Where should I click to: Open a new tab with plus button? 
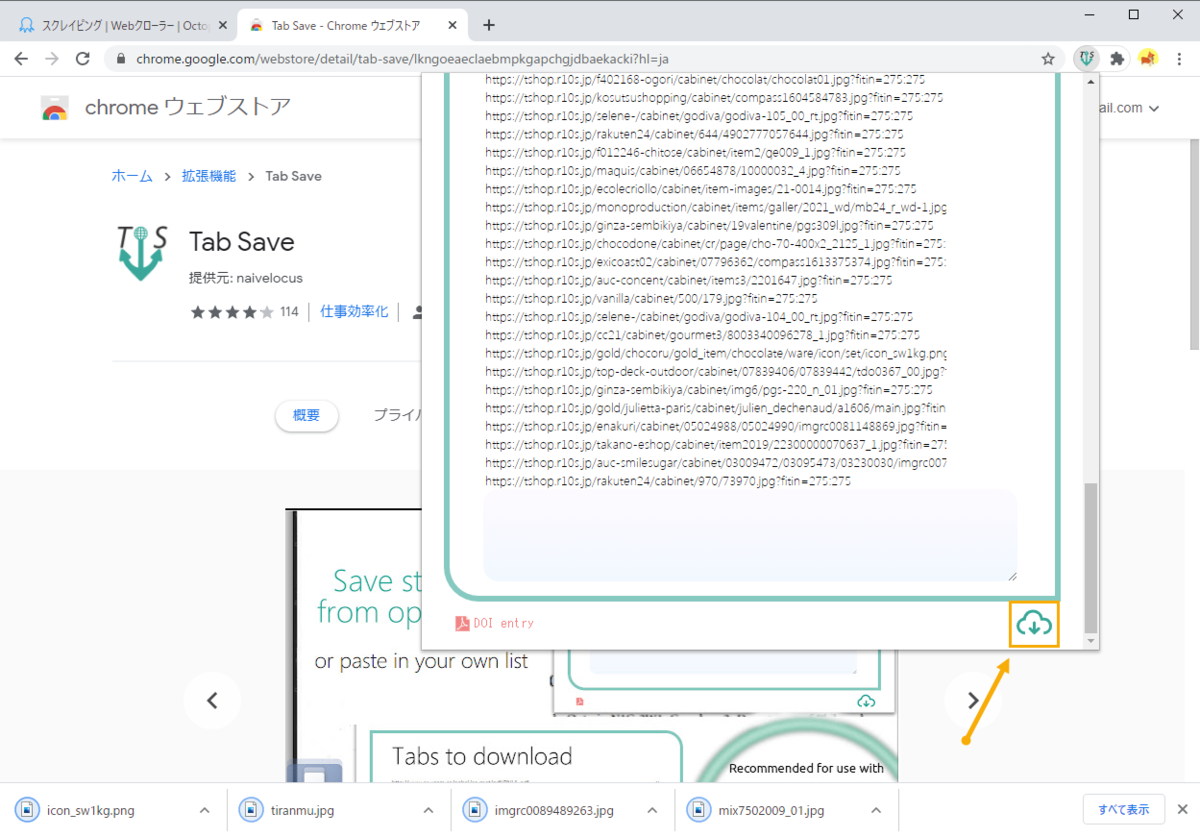(489, 25)
